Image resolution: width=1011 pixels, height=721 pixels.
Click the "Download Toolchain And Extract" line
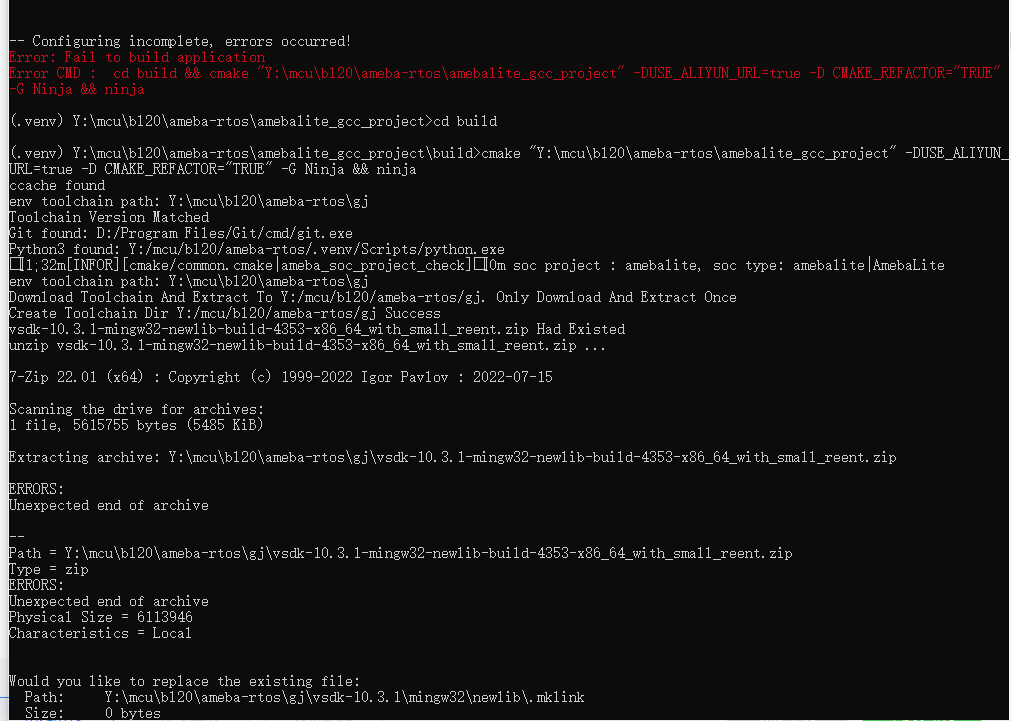pyautogui.click(x=373, y=297)
